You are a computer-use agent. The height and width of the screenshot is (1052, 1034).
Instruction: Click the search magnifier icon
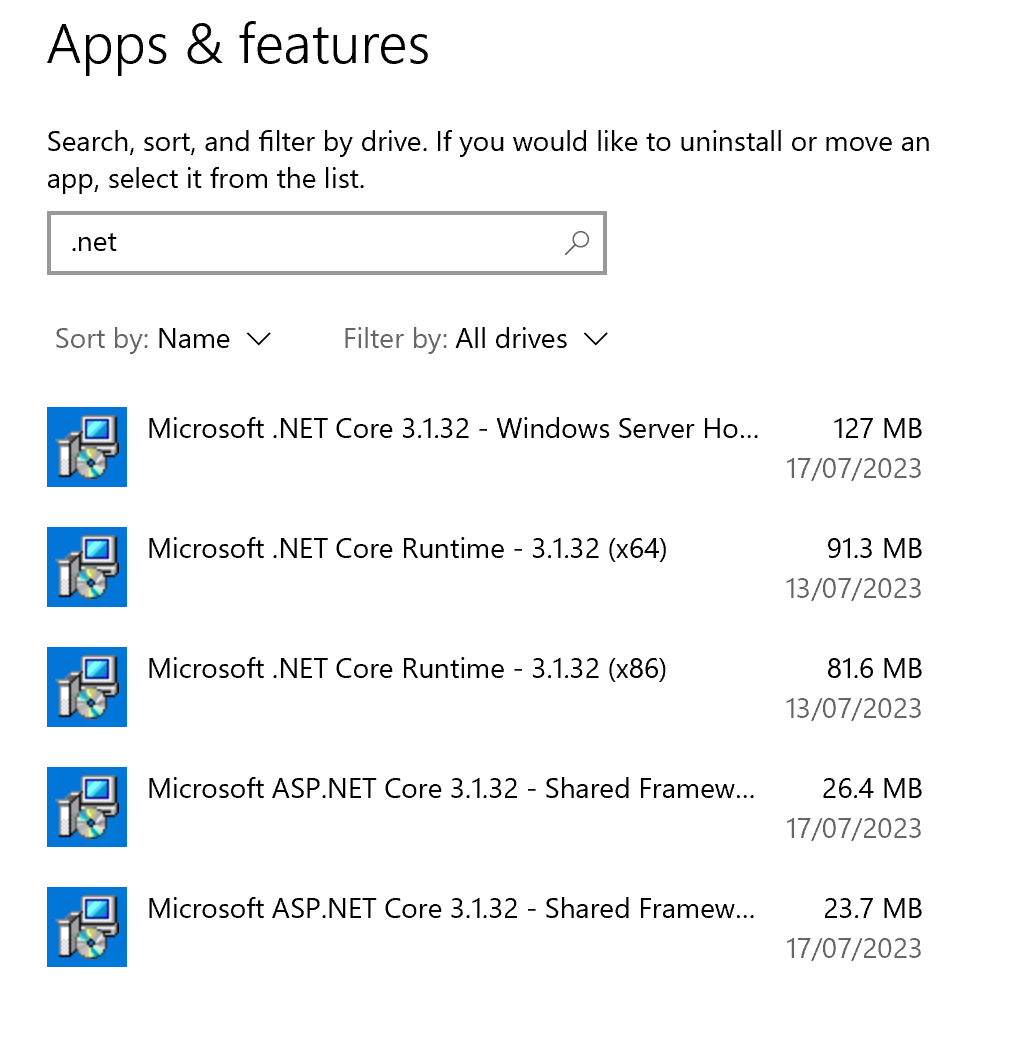[x=577, y=242]
